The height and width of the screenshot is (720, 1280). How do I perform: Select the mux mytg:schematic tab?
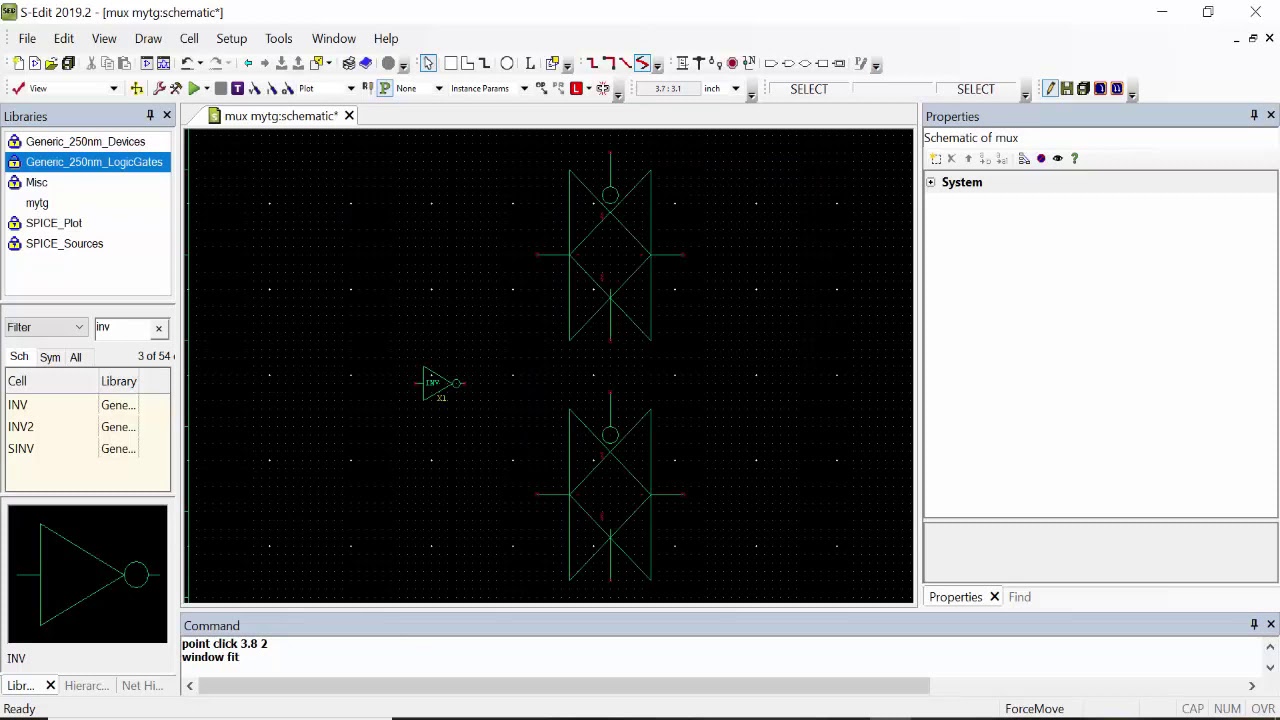pyautogui.click(x=280, y=116)
